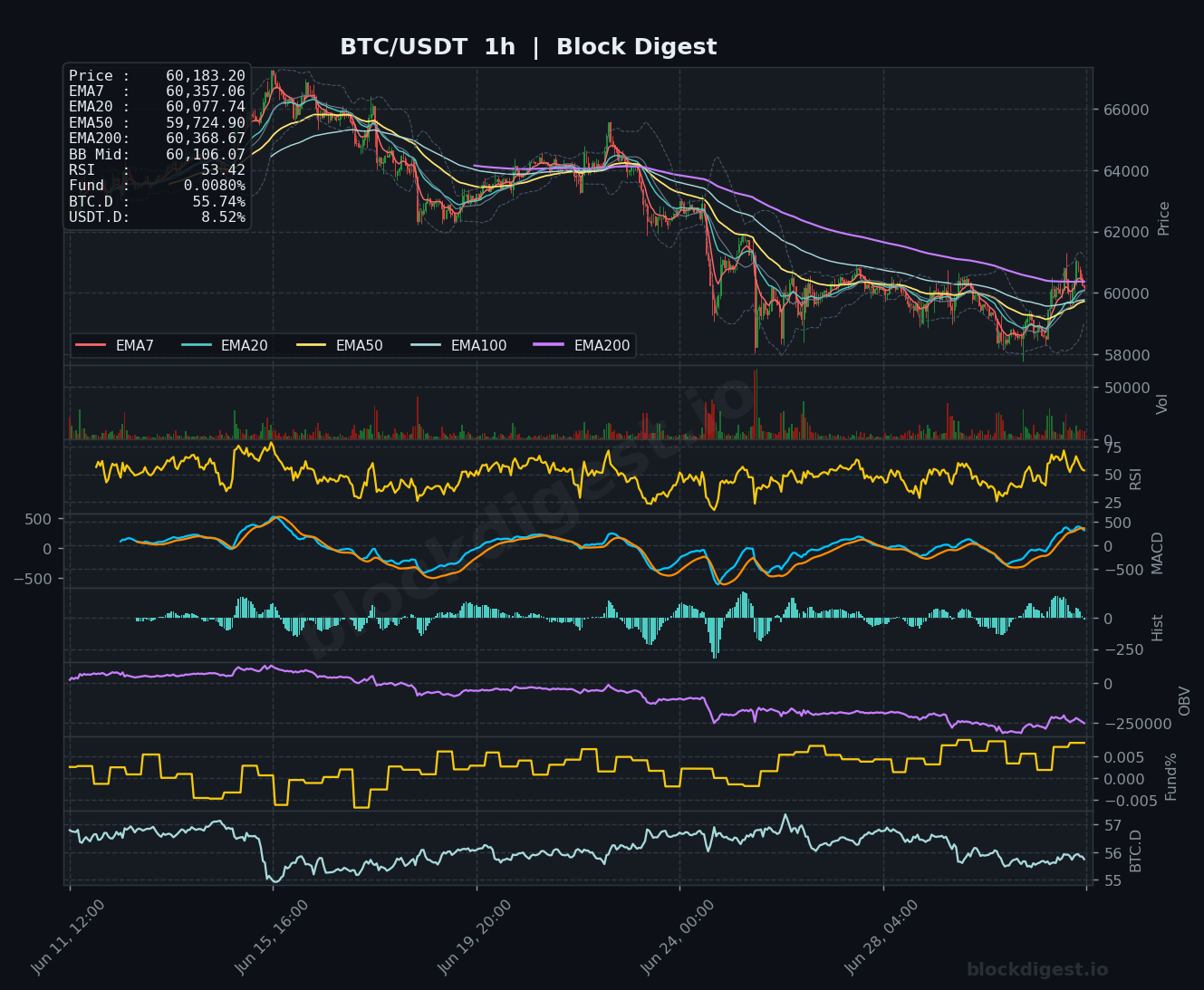Viewport: 1204px width, 990px height.
Task: Click the 62000 price axis tick
Action: tap(1124, 233)
